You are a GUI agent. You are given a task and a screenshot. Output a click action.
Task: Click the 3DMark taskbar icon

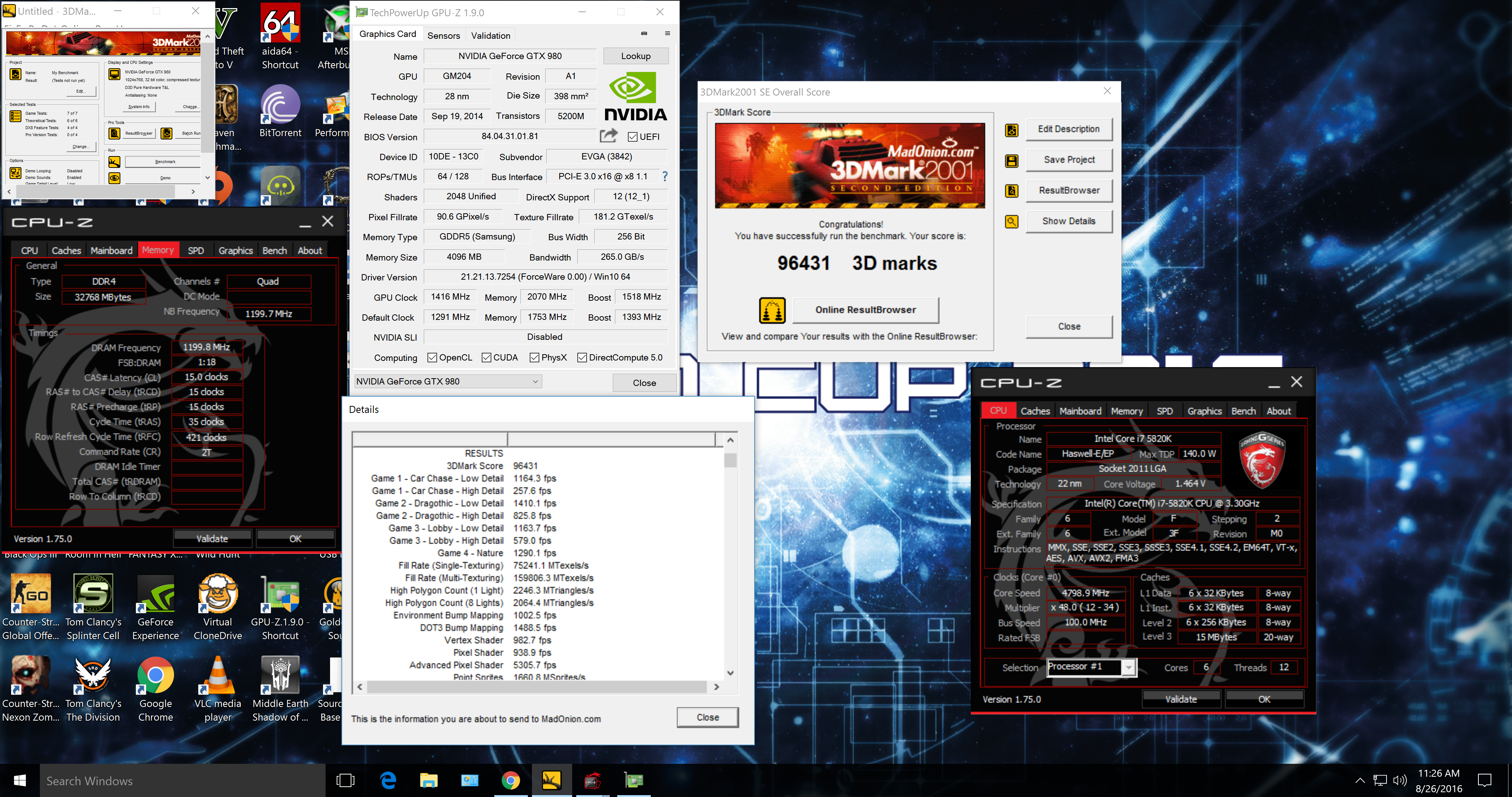pos(551,780)
